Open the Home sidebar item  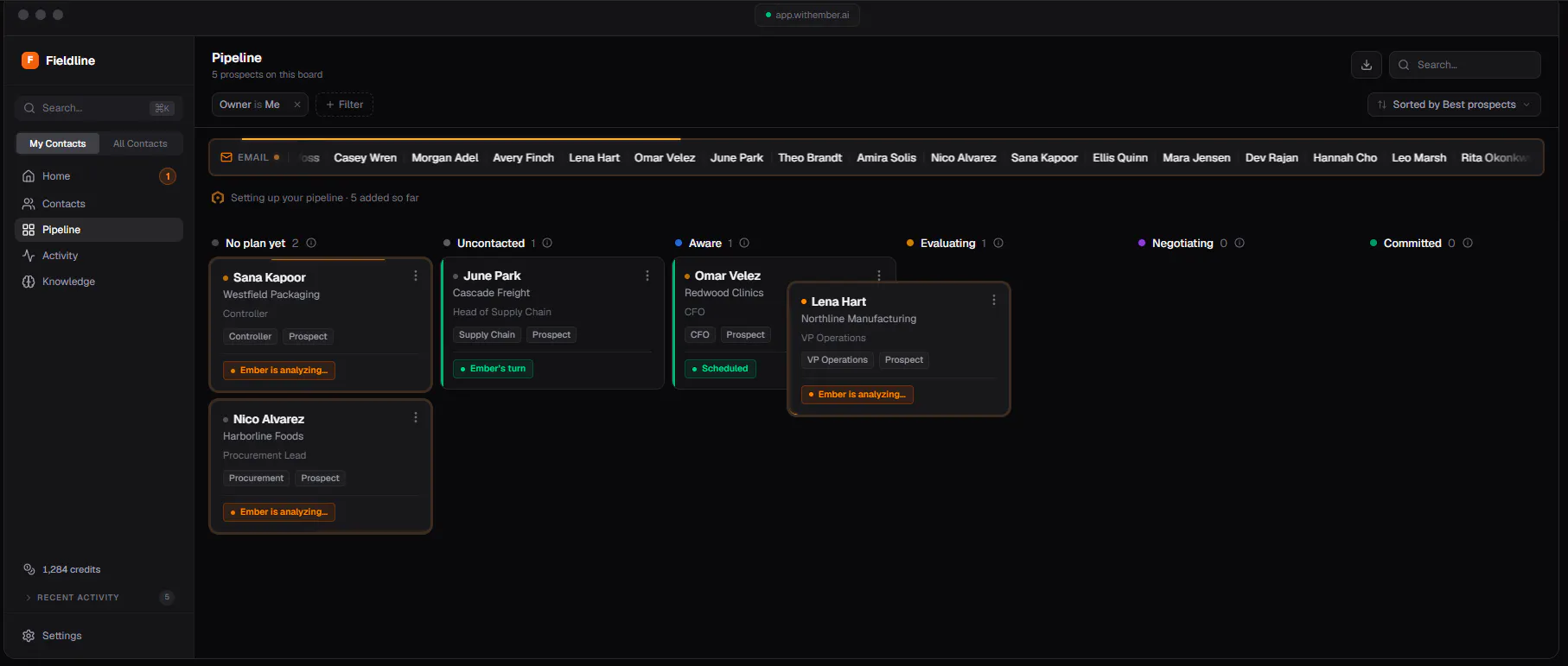(x=99, y=176)
